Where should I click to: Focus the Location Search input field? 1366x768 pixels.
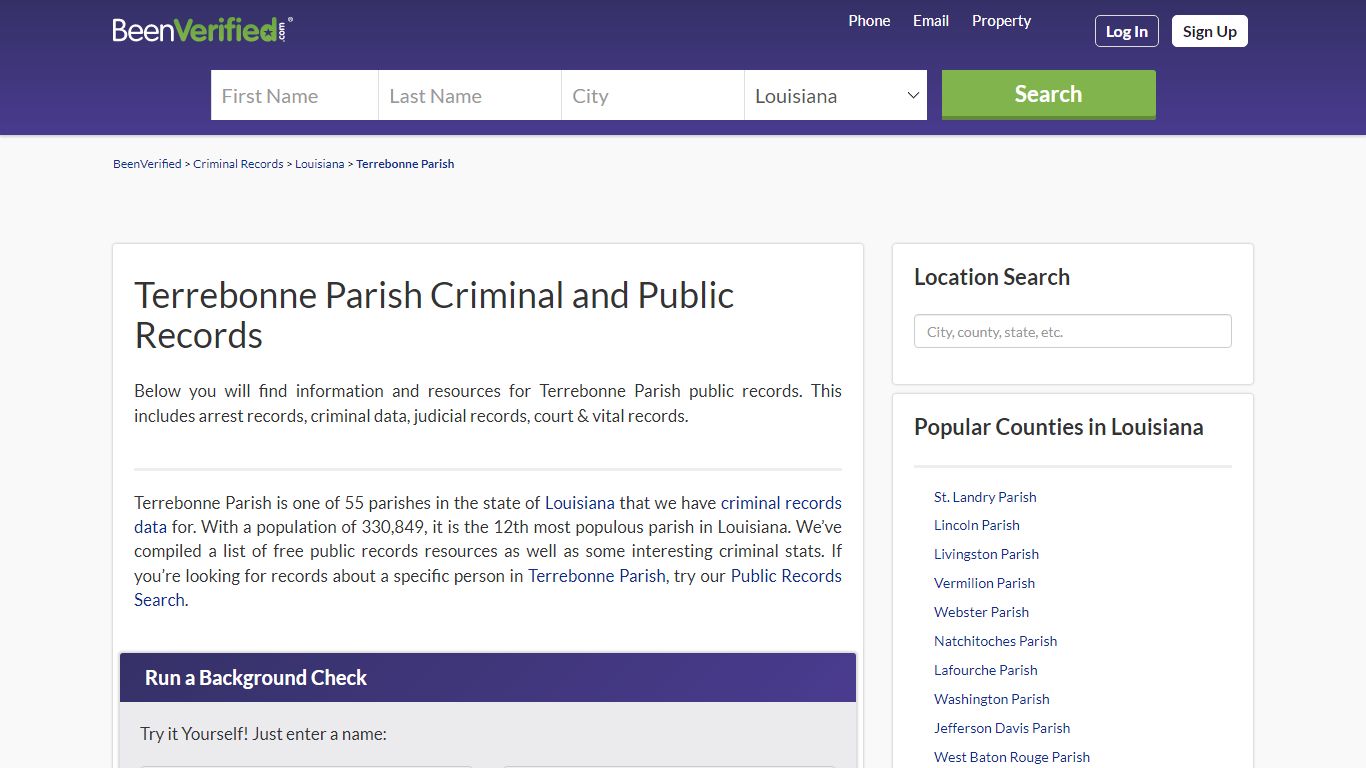click(x=1073, y=332)
